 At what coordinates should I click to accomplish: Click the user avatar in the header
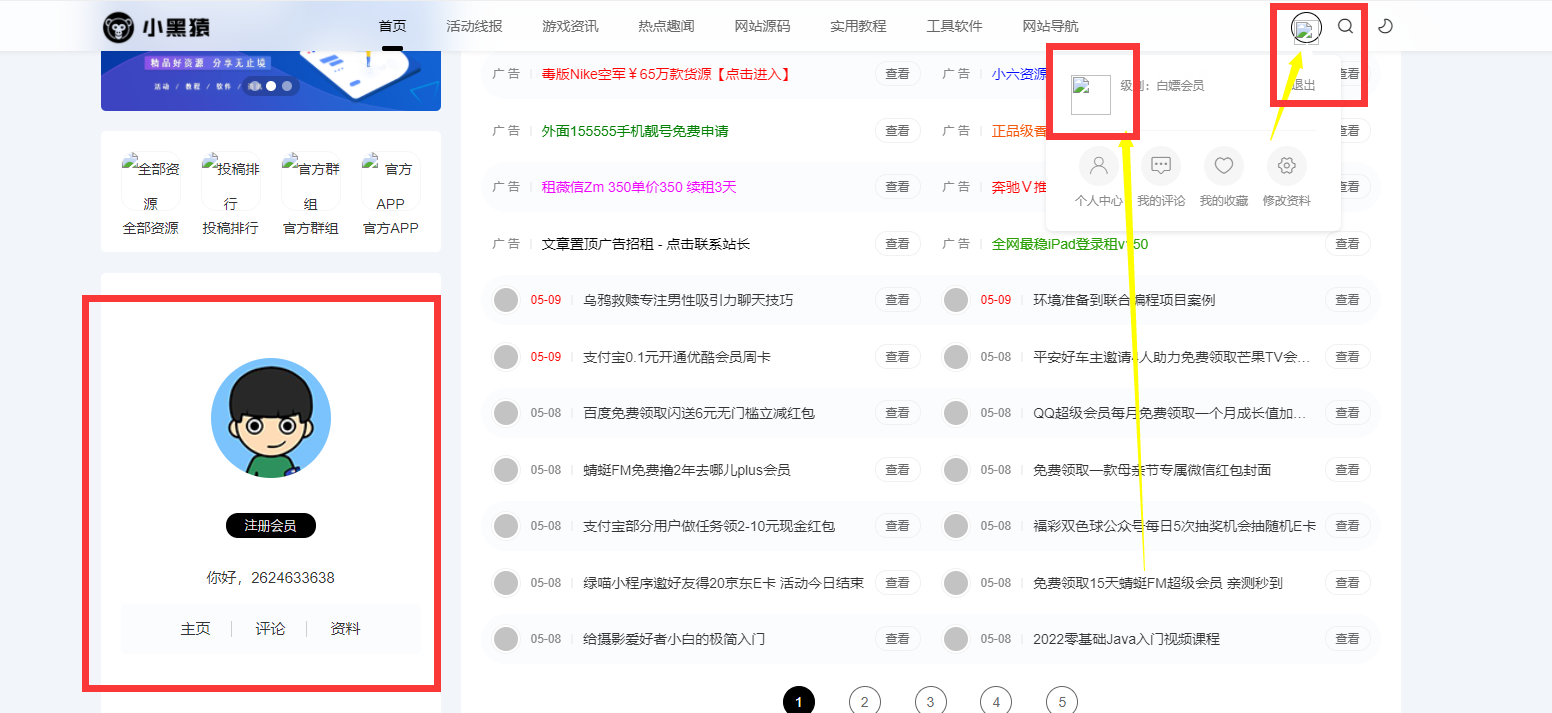coord(1306,27)
